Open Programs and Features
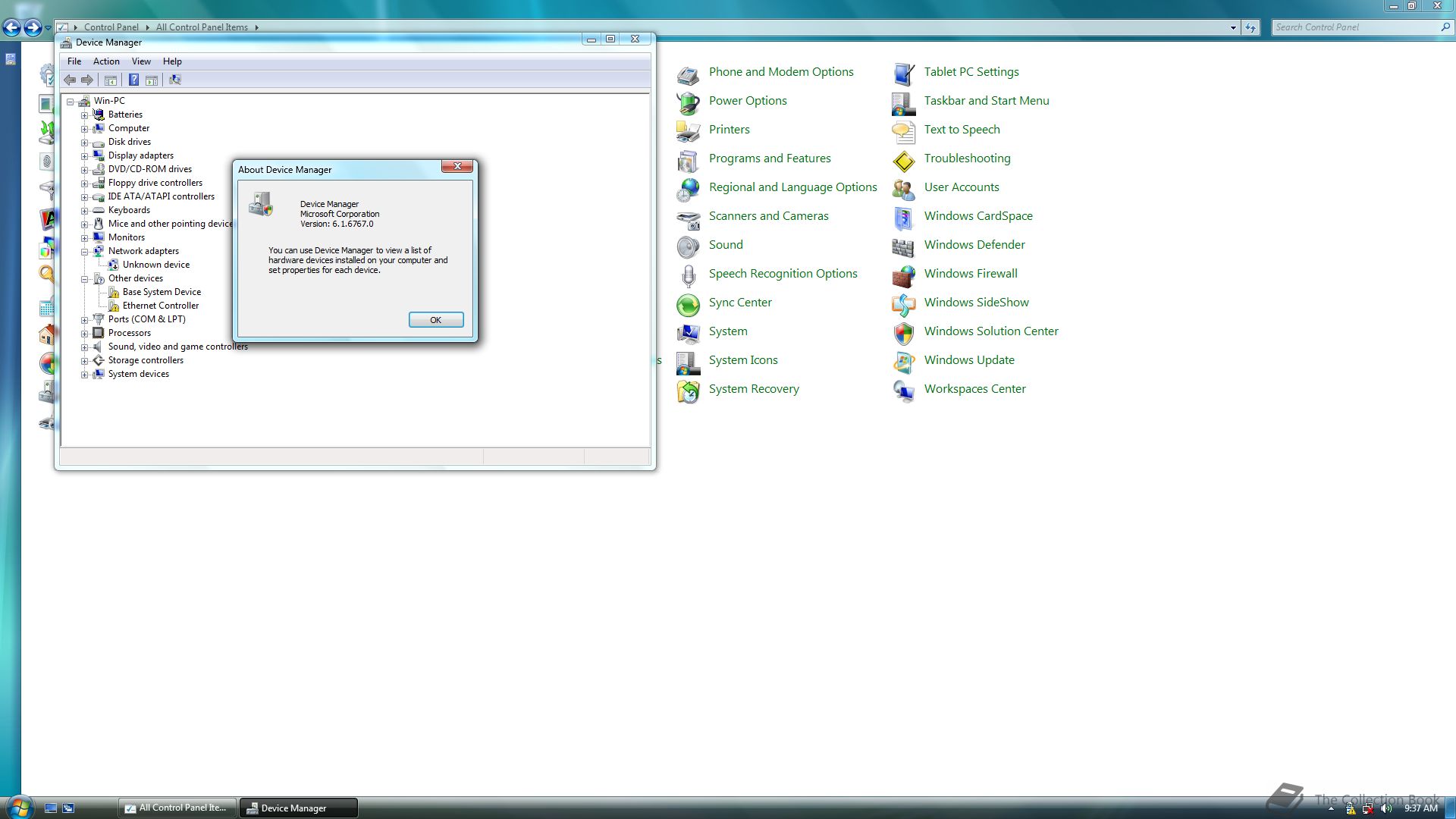The image size is (1456, 819). 770,158
